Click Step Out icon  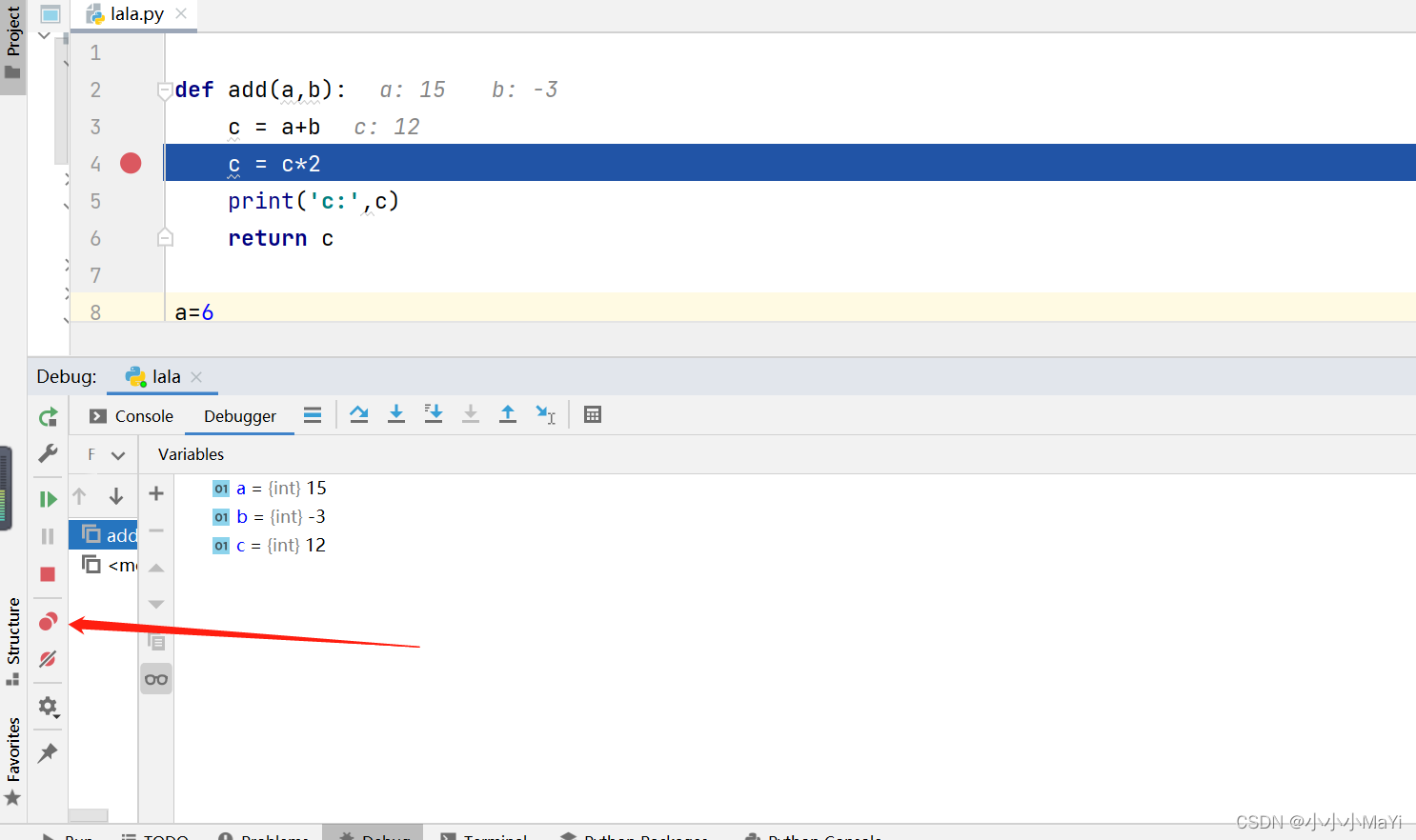point(508,414)
